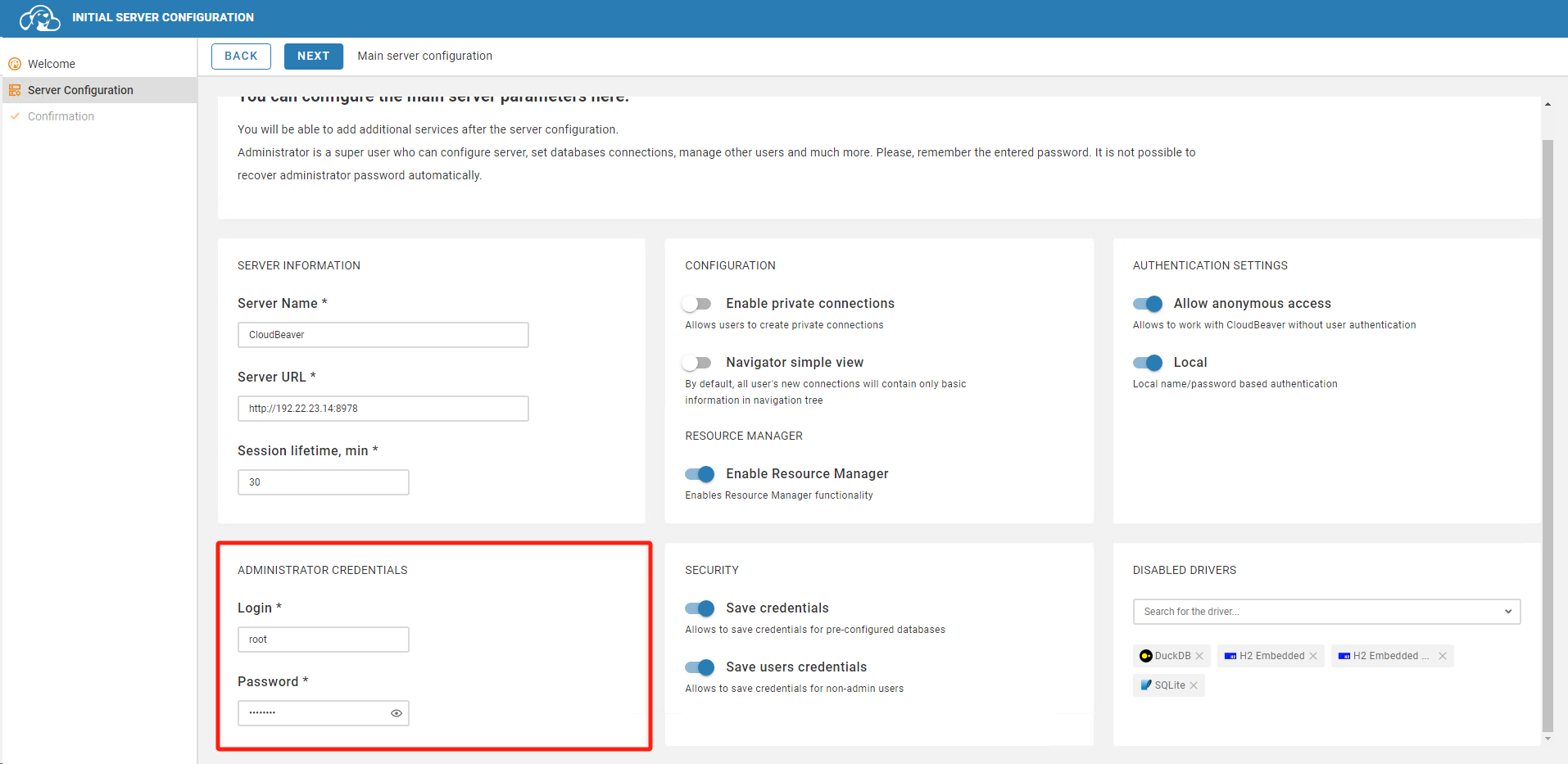
Task: Remove DuckDB from disabled drivers
Action: pyautogui.click(x=1199, y=656)
